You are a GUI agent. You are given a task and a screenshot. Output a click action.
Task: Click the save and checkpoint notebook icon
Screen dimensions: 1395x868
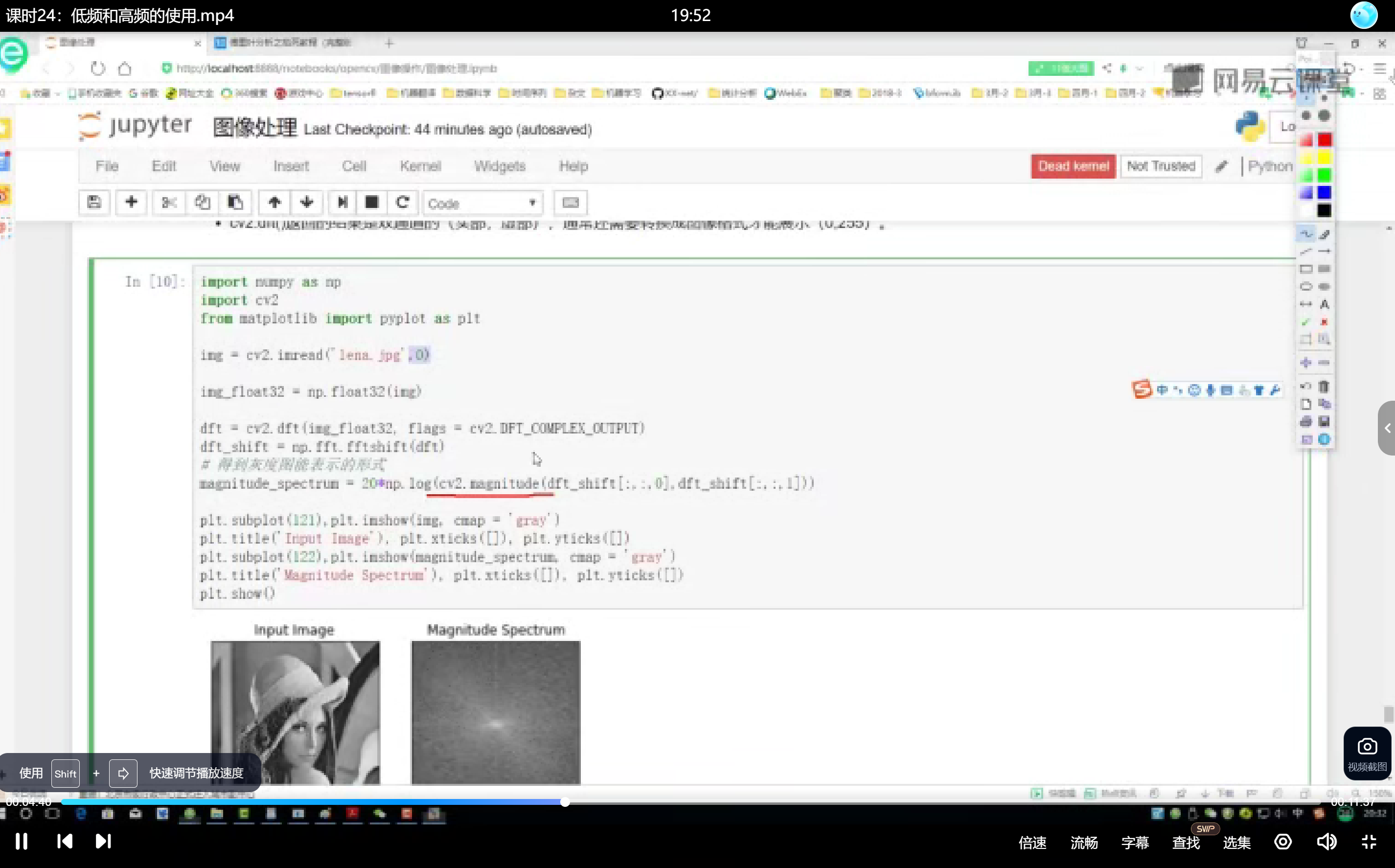(x=94, y=203)
